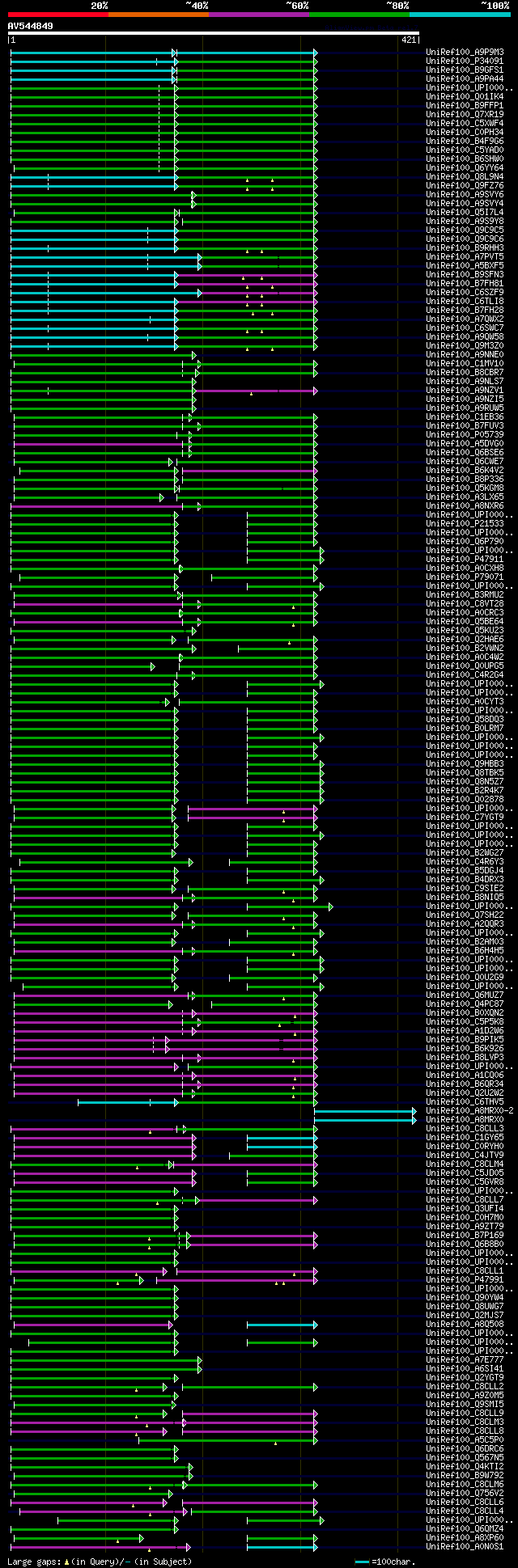Select the UniRef100_C6THV5 label

click(x=465, y=1102)
